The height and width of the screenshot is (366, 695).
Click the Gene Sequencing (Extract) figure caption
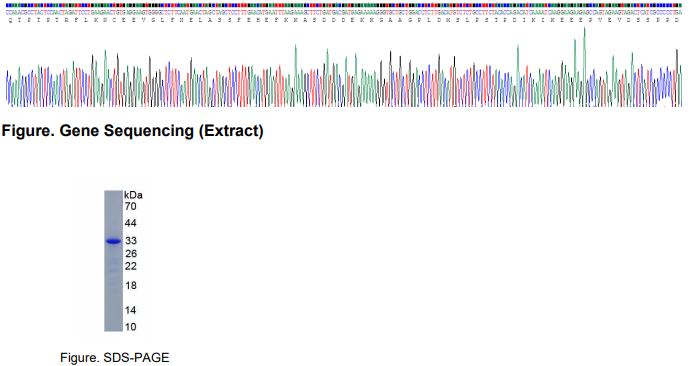tap(133, 131)
